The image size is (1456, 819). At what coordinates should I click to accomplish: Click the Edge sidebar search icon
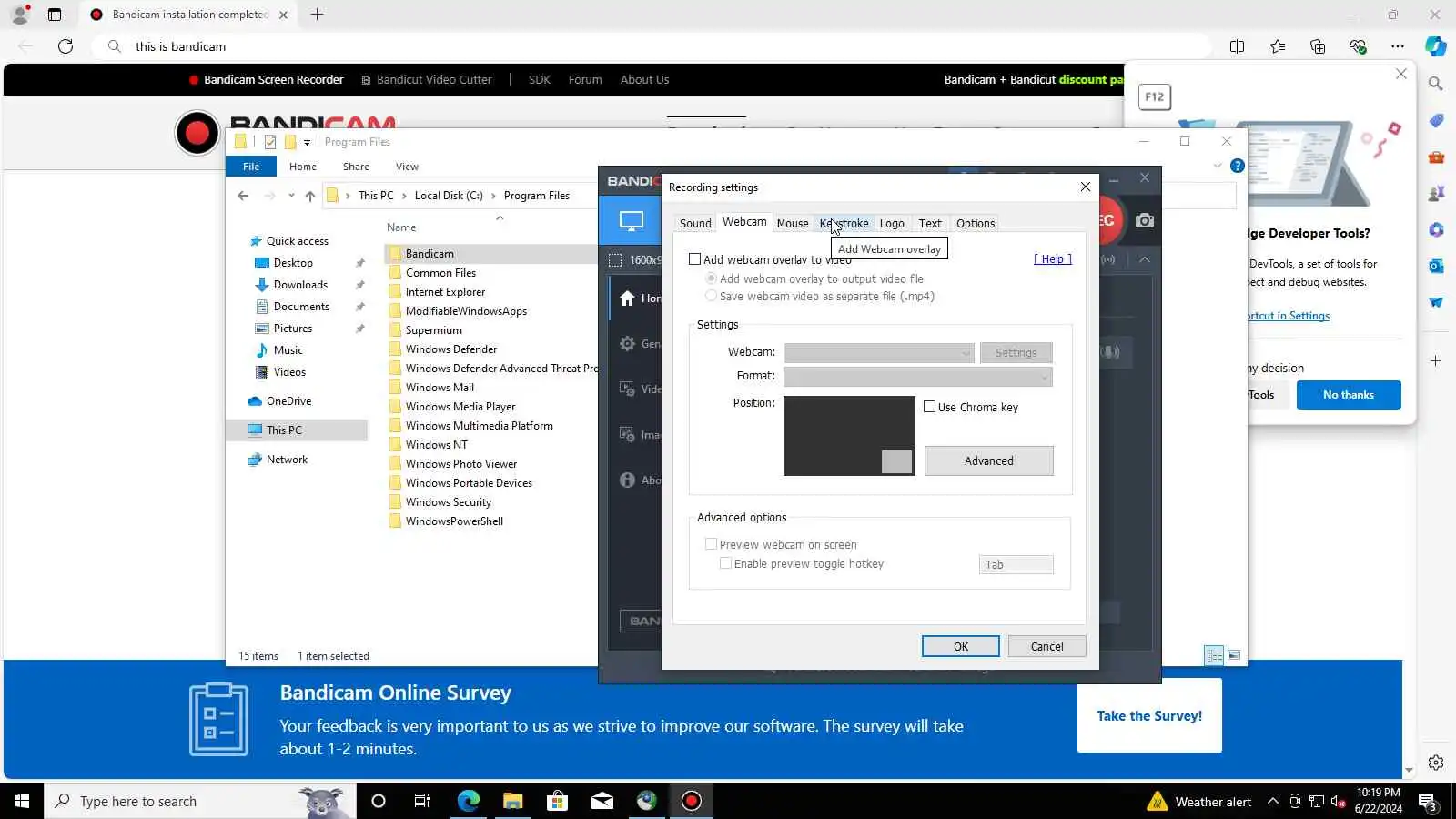pyautogui.click(x=1436, y=84)
